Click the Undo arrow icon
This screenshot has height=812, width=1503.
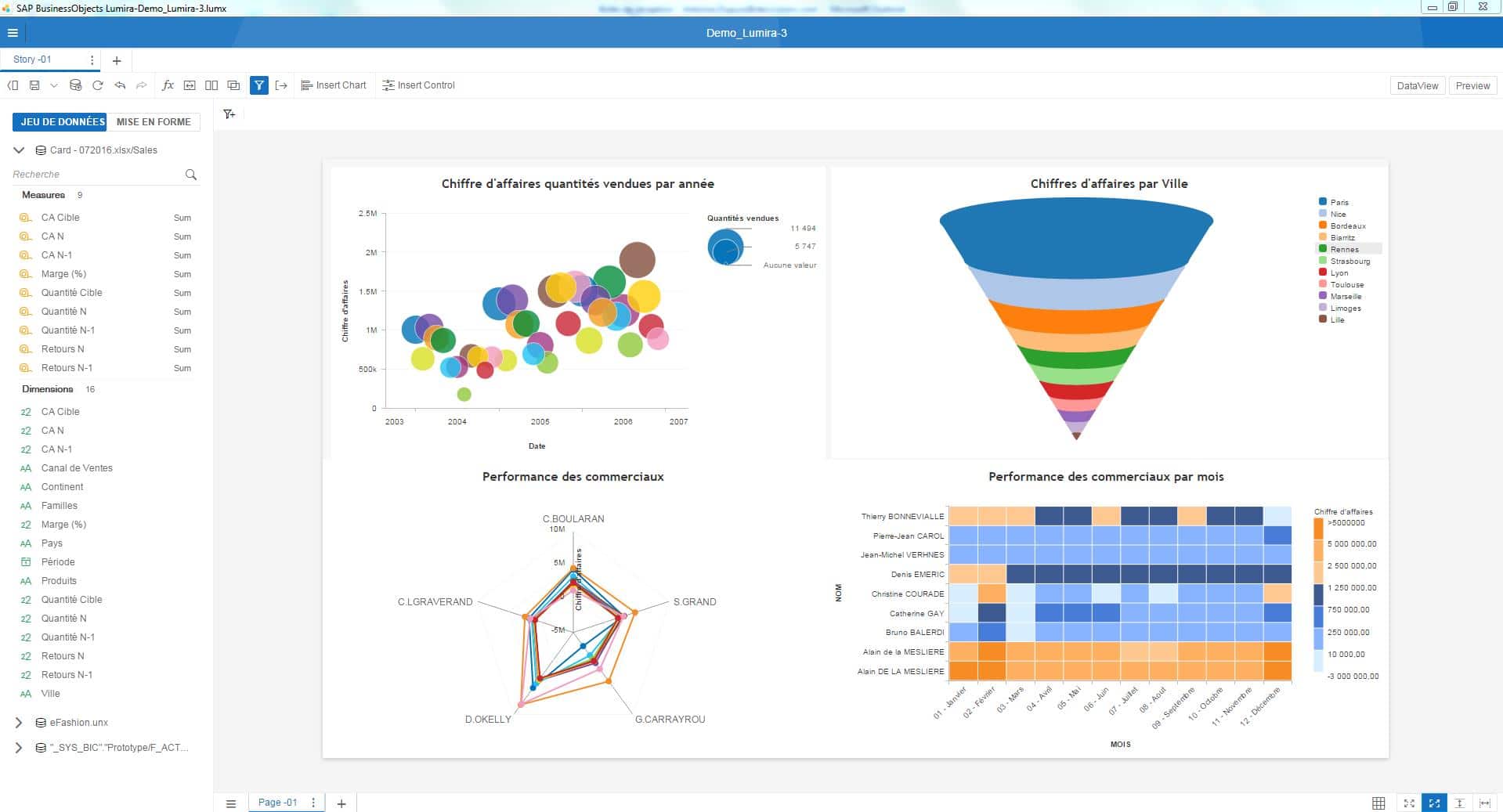click(x=118, y=85)
